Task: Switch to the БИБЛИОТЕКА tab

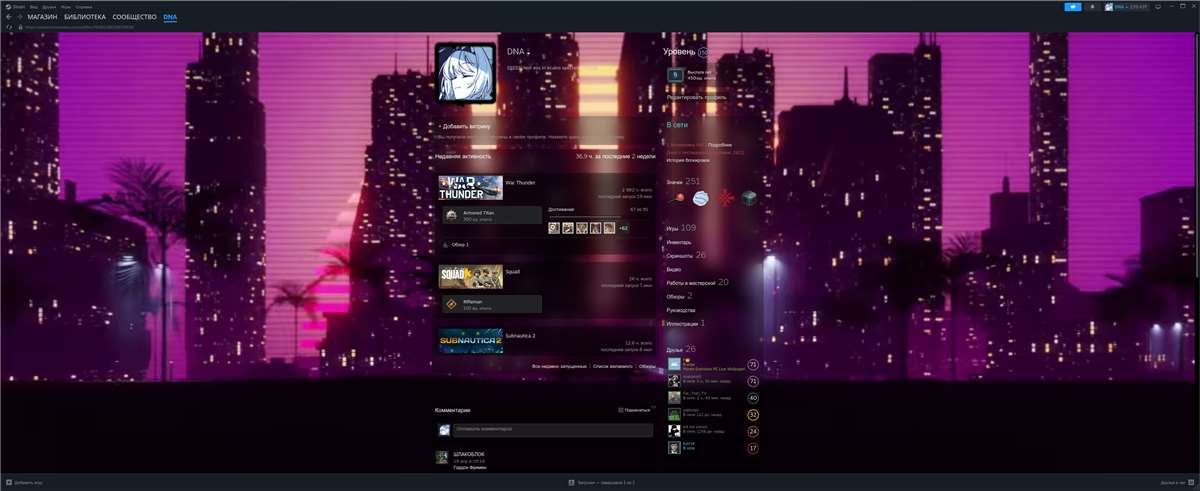Action: coord(85,17)
